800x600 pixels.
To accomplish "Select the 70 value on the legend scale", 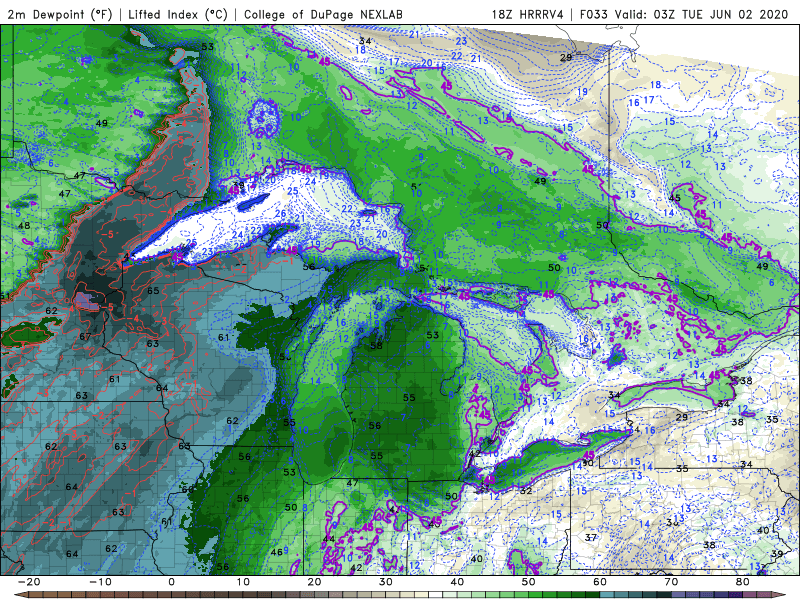I will point(671,582).
